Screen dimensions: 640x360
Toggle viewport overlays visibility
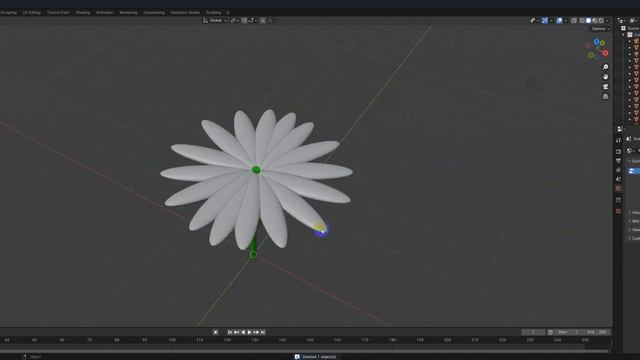560,20
